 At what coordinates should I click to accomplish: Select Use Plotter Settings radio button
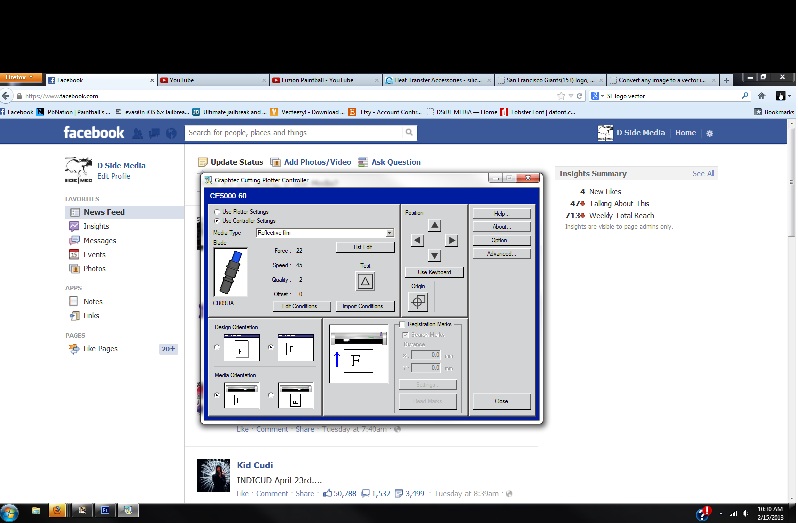pyautogui.click(x=217, y=212)
